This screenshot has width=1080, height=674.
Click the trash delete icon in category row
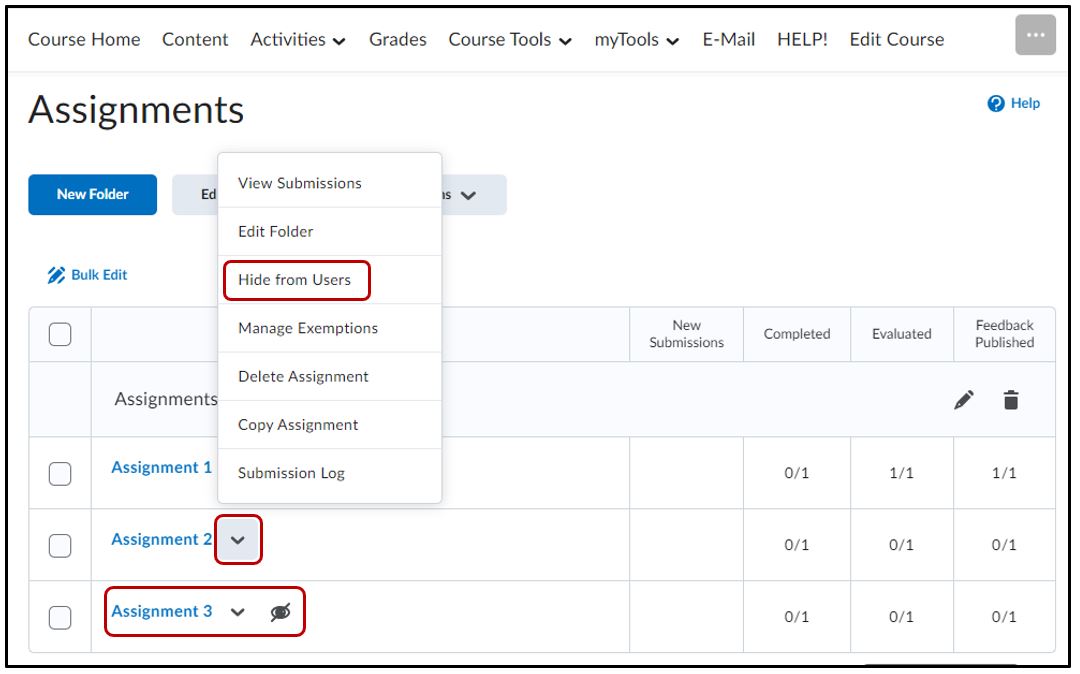pyautogui.click(x=1011, y=400)
